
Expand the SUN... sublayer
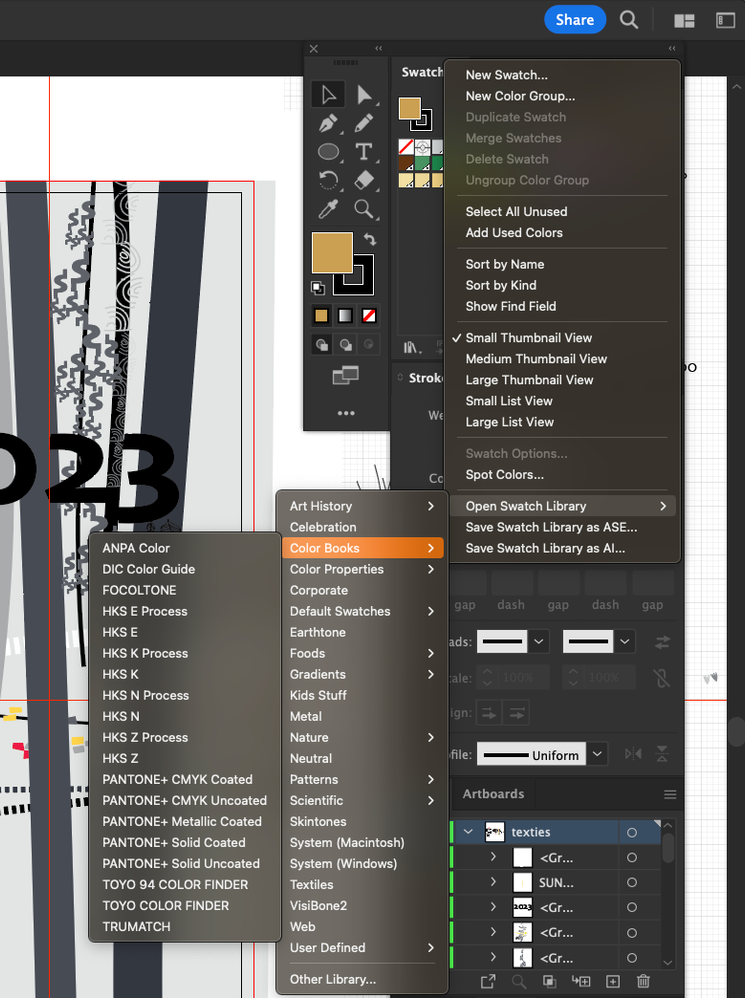point(493,882)
